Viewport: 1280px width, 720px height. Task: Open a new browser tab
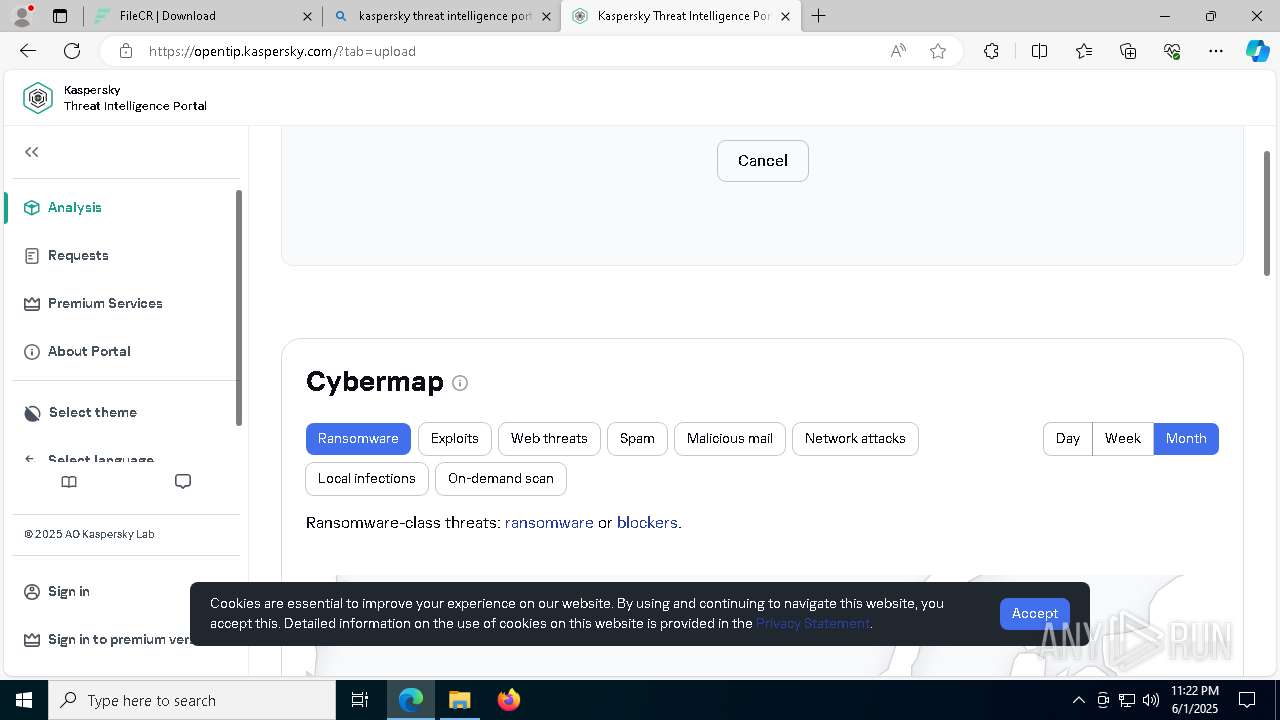point(819,16)
